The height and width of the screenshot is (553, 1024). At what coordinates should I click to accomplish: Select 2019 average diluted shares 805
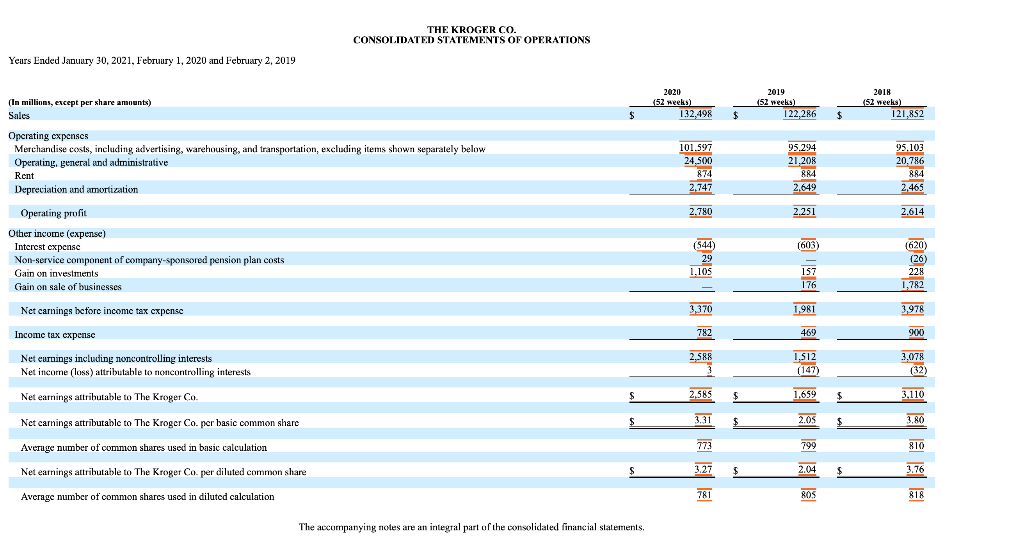tap(808, 495)
